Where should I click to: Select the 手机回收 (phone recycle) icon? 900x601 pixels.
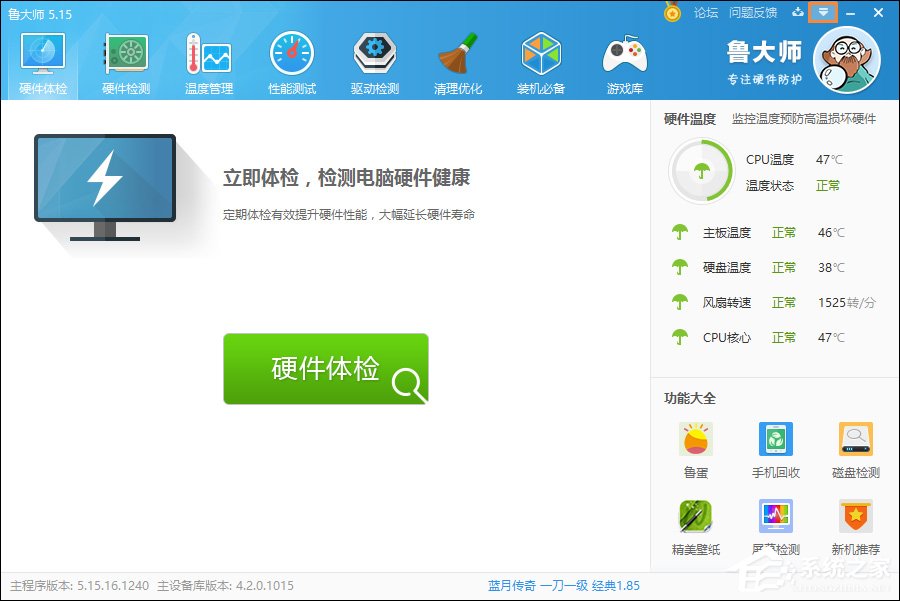point(775,438)
